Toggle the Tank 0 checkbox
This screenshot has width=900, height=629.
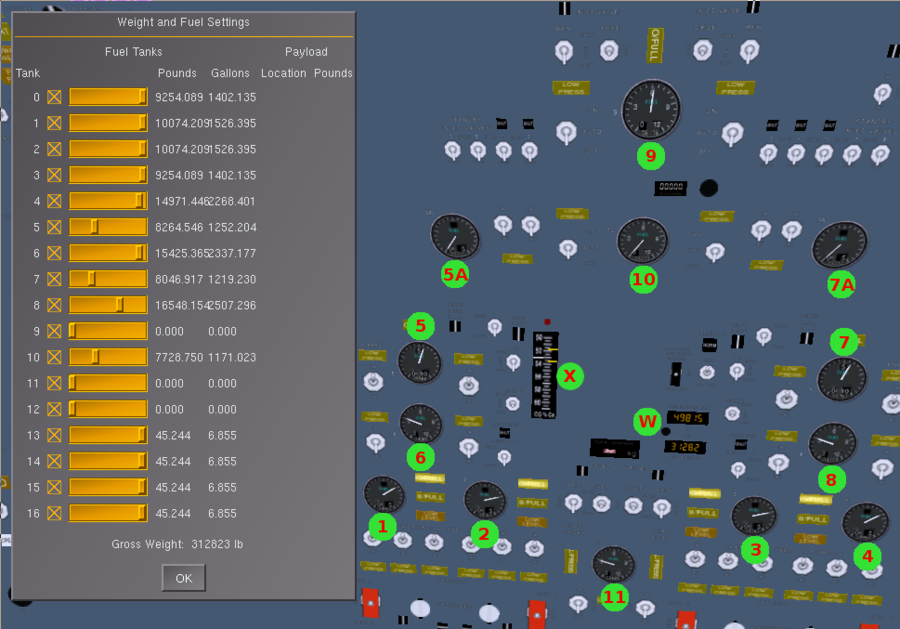click(x=54, y=97)
